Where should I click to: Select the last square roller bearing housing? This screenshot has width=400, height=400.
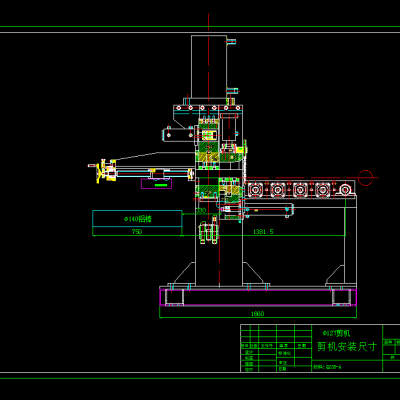[x=323, y=190]
